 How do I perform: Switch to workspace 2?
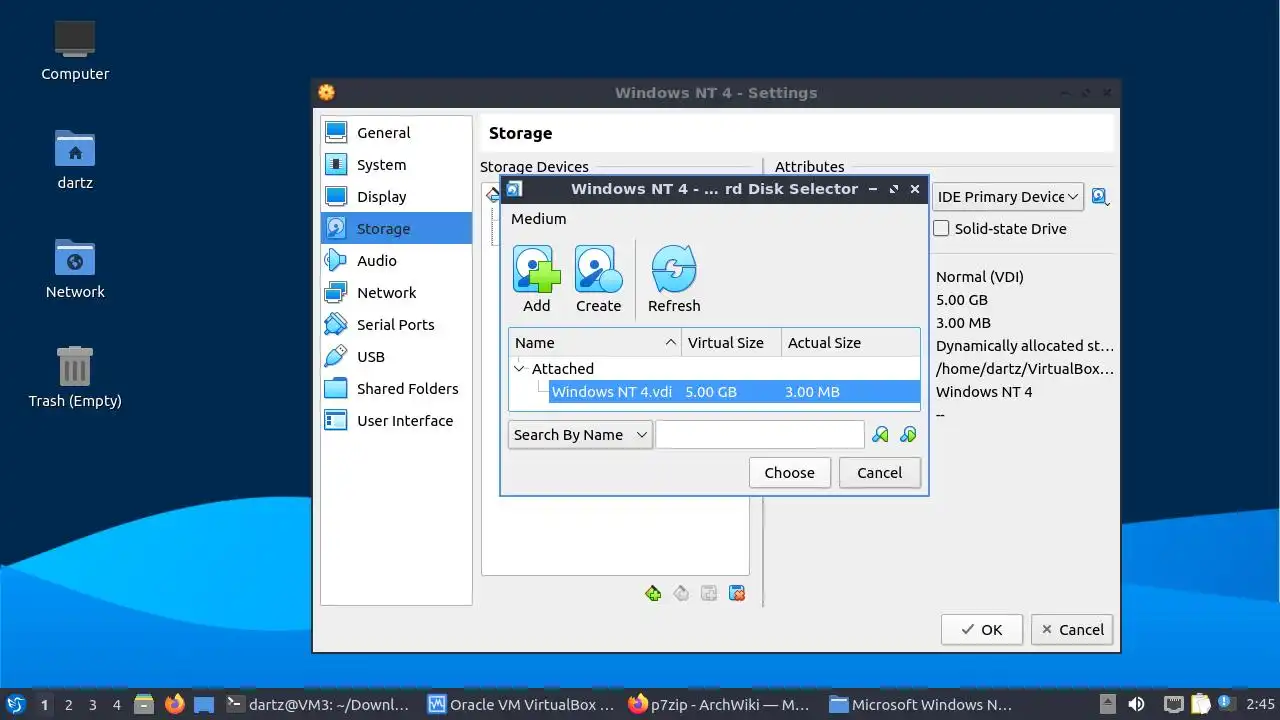(68, 704)
